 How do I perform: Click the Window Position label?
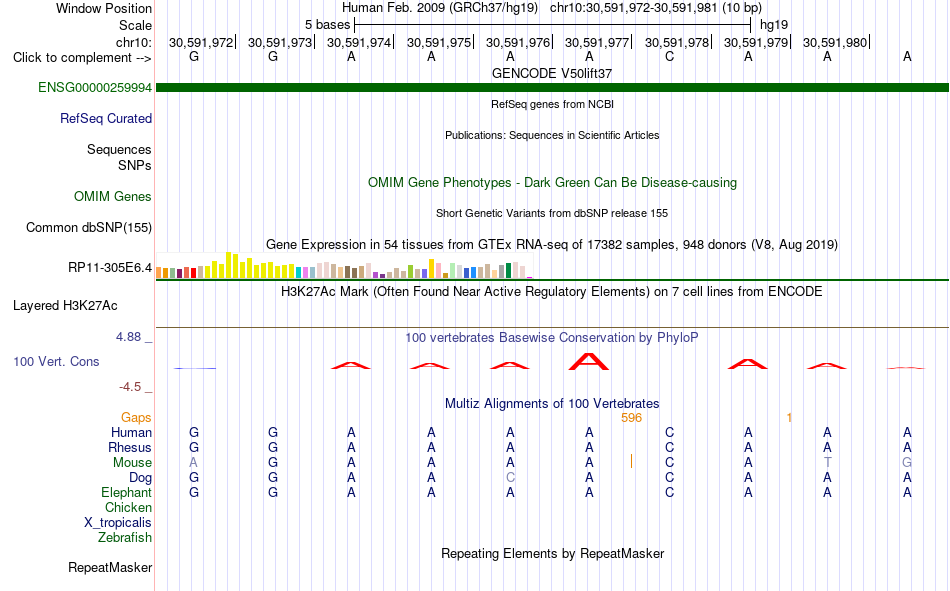point(104,8)
